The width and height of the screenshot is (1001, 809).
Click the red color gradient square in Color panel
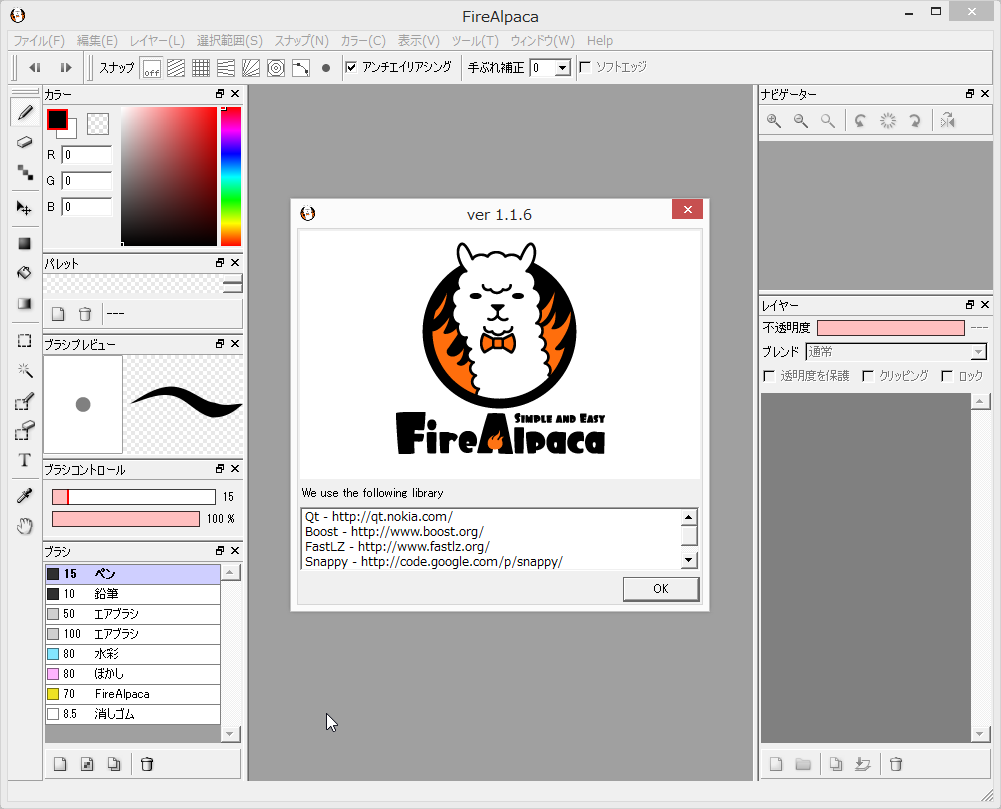[167, 177]
